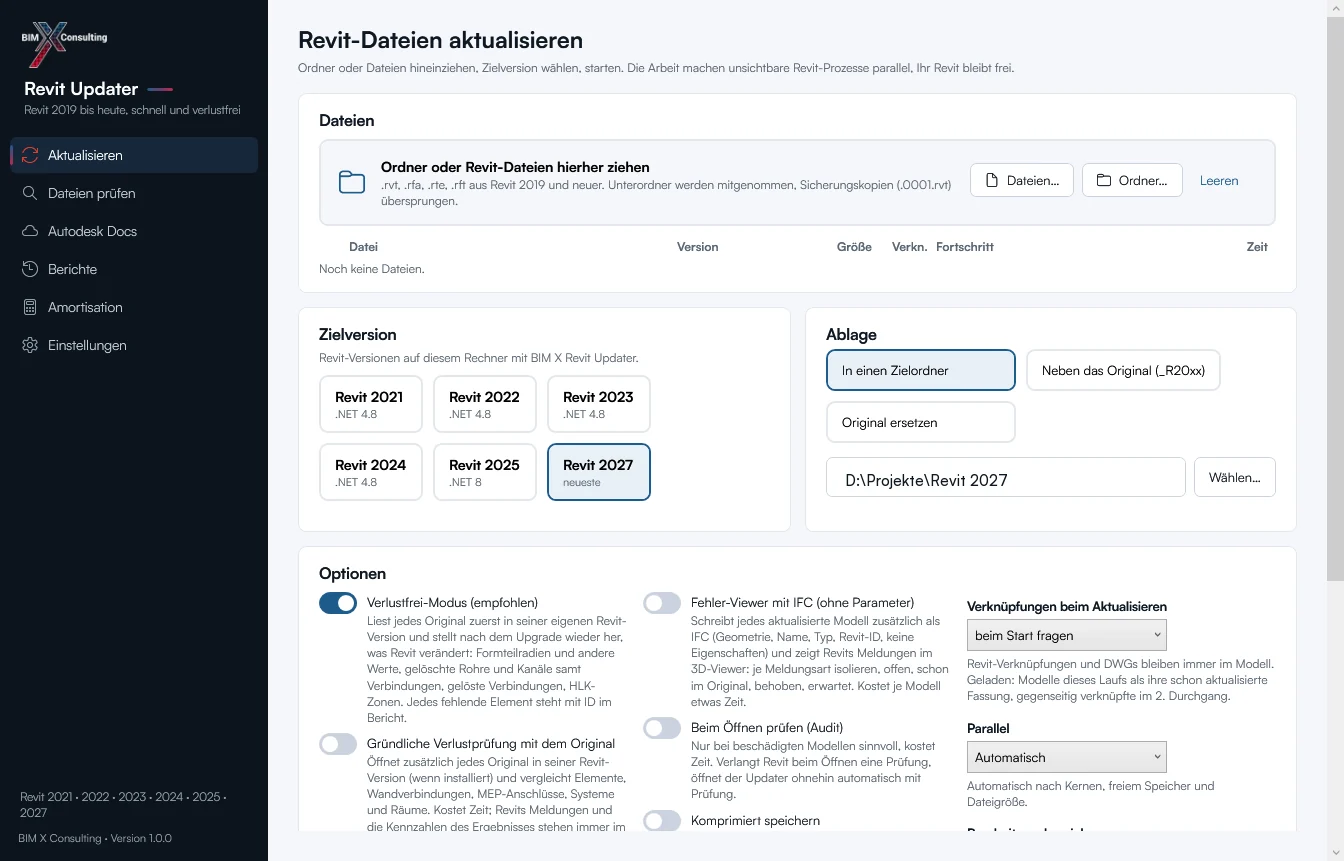Click the Datei column header
This screenshot has height=861, width=1344.
pyautogui.click(x=363, y=247)
